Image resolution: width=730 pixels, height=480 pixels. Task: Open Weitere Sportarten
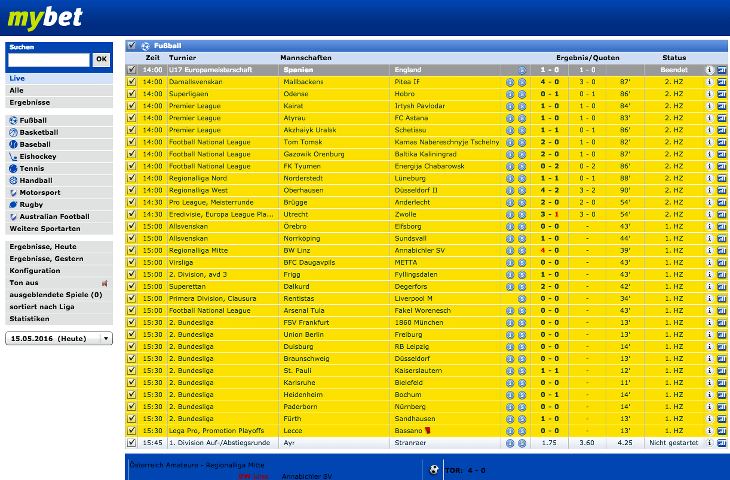coord(59,229)
